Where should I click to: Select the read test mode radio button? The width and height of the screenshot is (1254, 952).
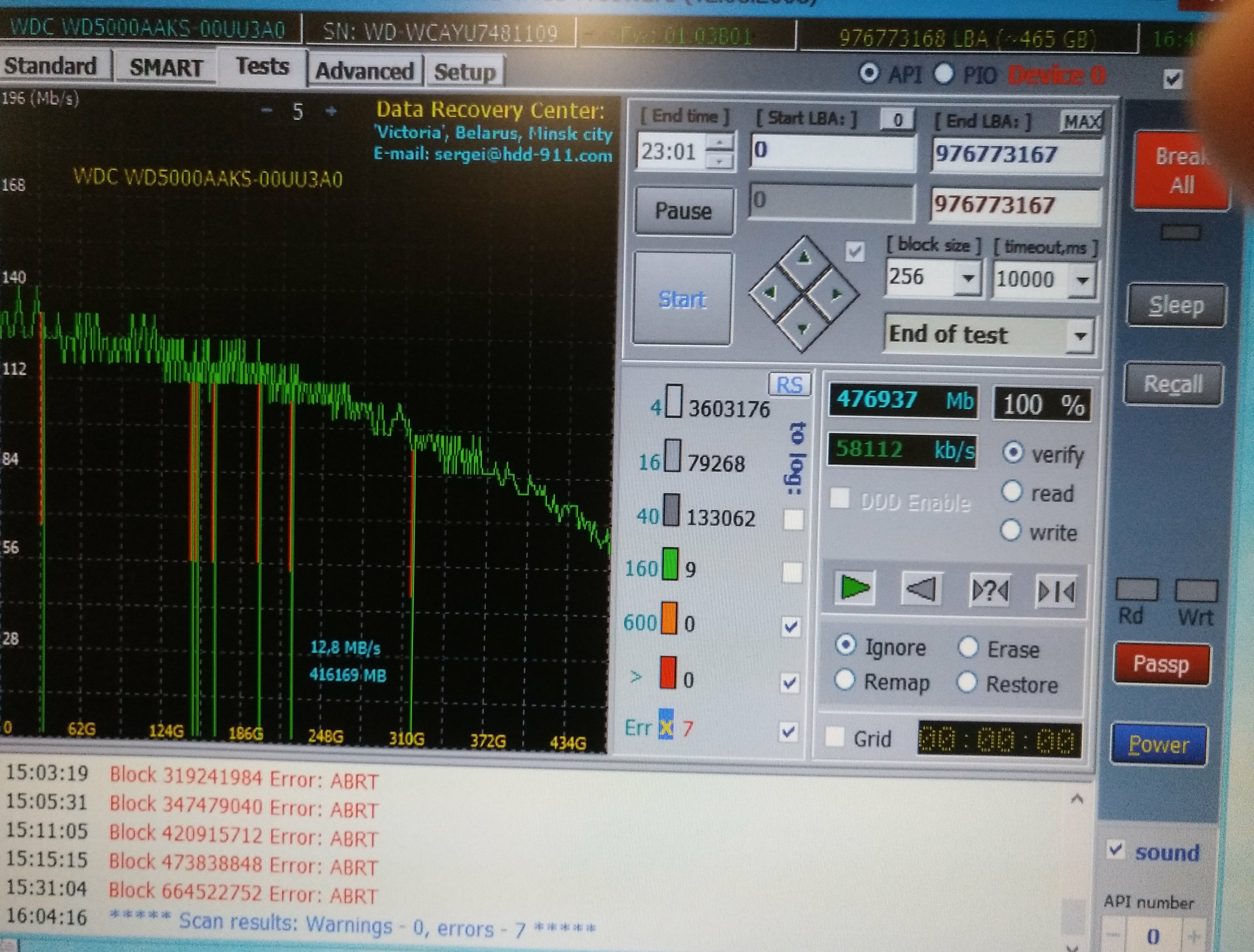(x=1012, y=491)
